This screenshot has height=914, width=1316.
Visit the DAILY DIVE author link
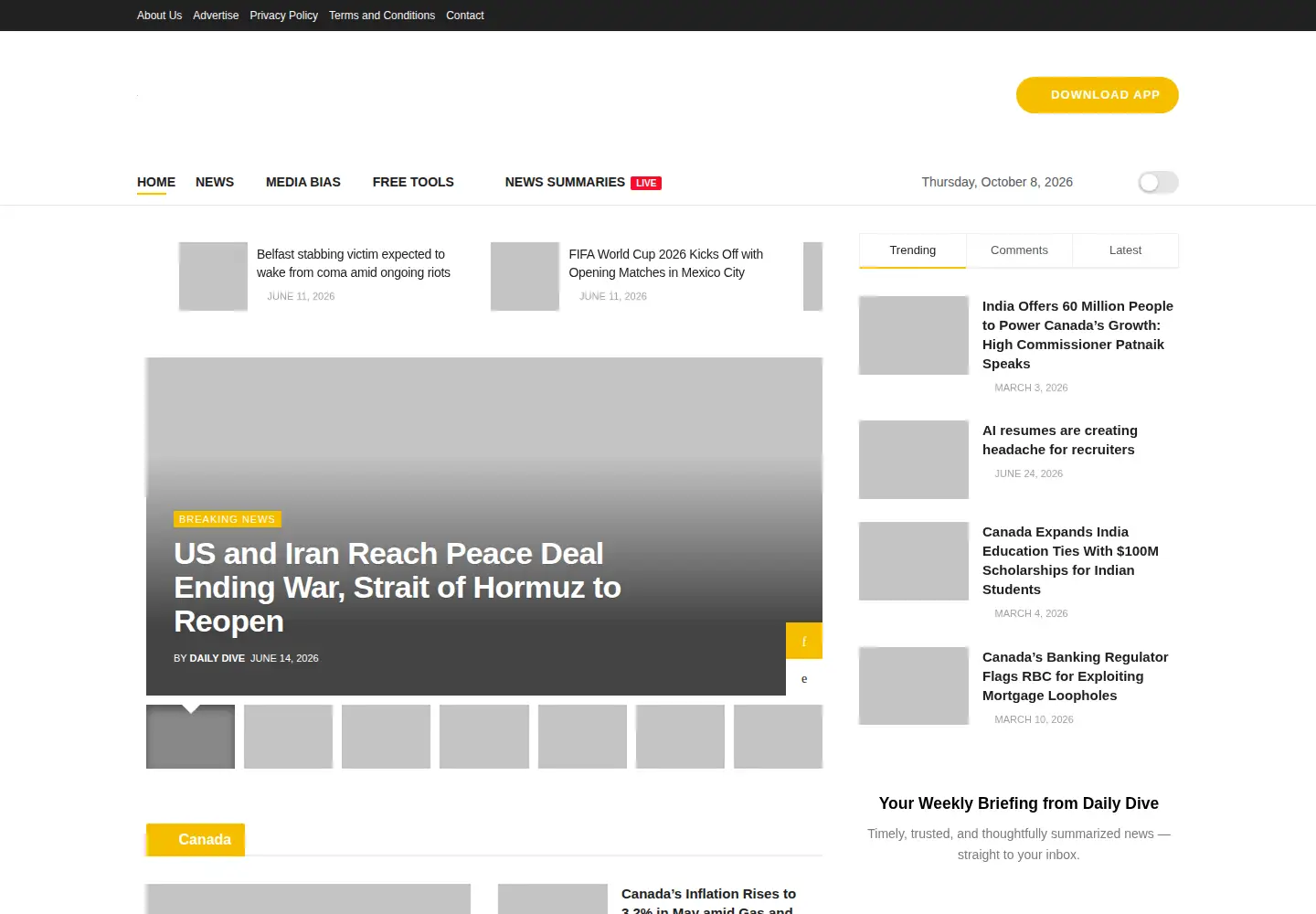pyautogui.click(x=217, y=658)
